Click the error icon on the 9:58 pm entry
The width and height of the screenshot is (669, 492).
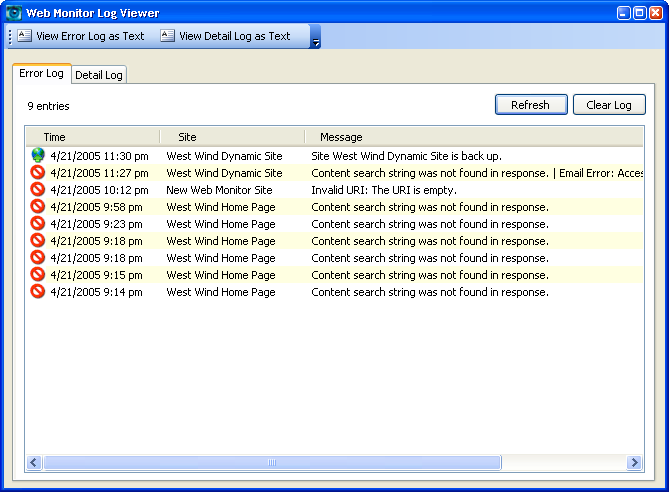pos(38,207)
